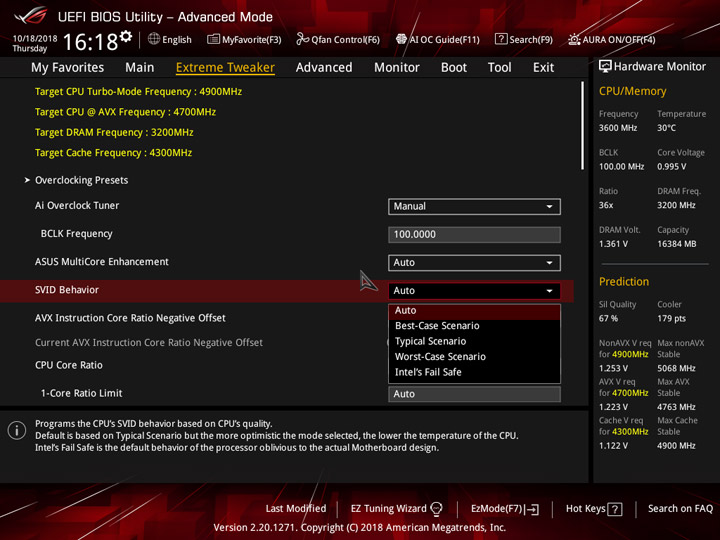The height and width of the screenshot is (540, 720).
Task: Open the clock settings gear icon
Action: point(126,36)
